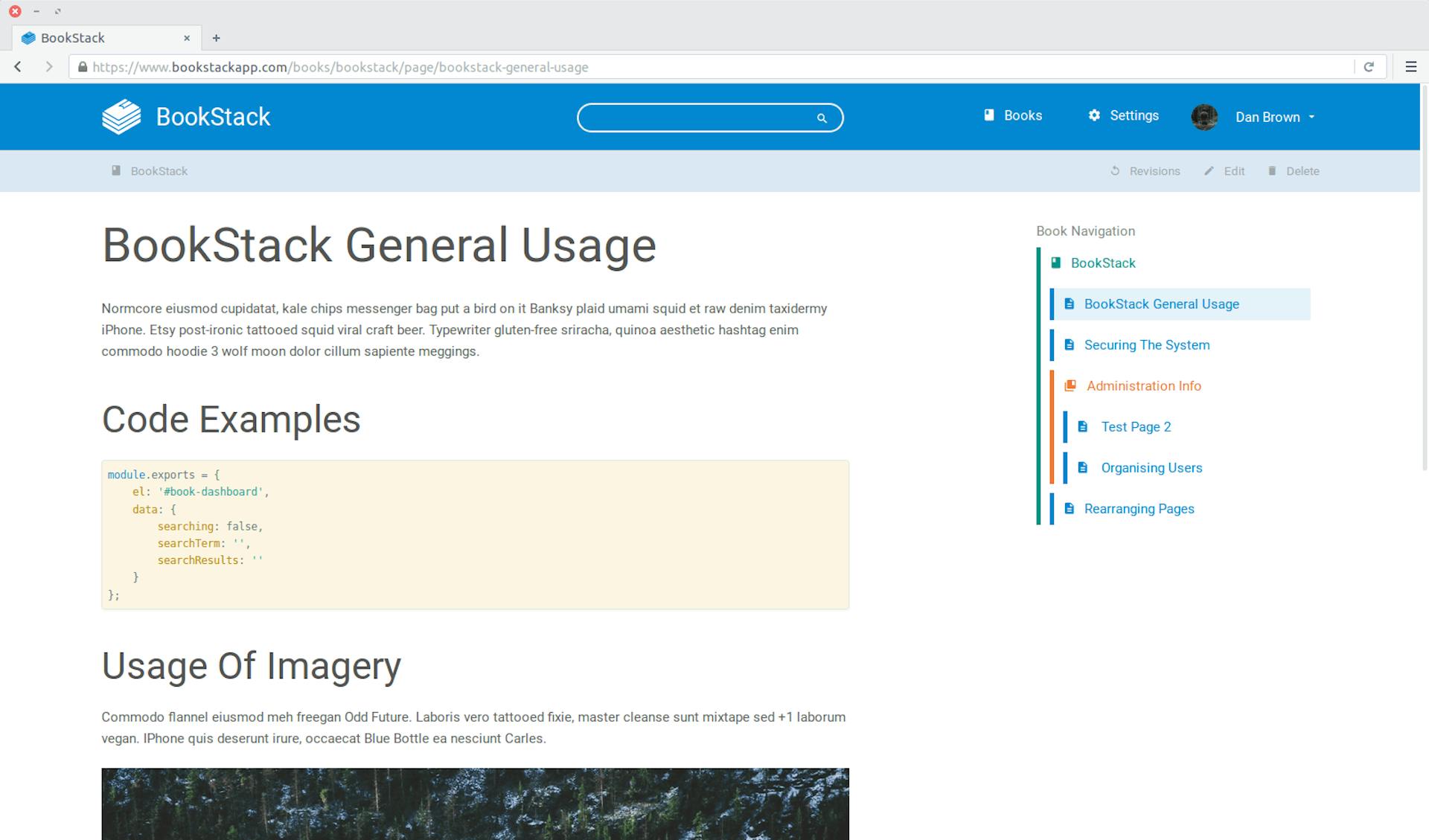Navigate to Rearranging Pages in Book Navigation
Viewport: 1429px width, 840px height.
tap(1139, 508)
